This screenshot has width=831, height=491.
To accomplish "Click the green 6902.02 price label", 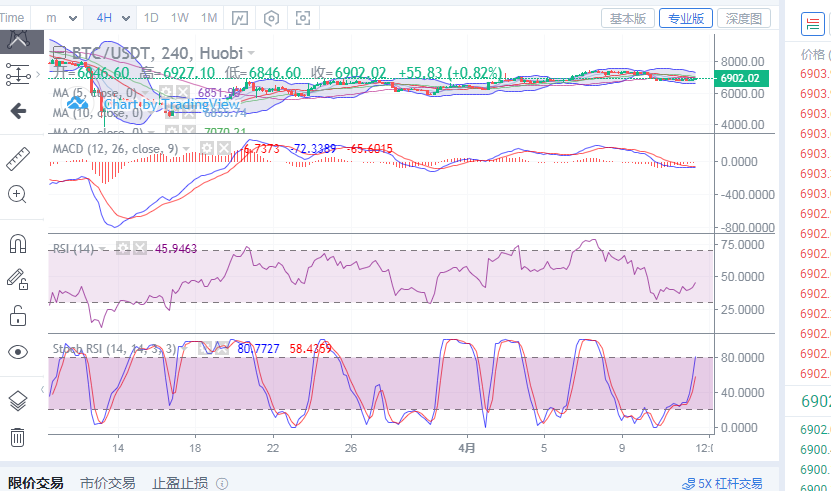I will click(741, 78).
